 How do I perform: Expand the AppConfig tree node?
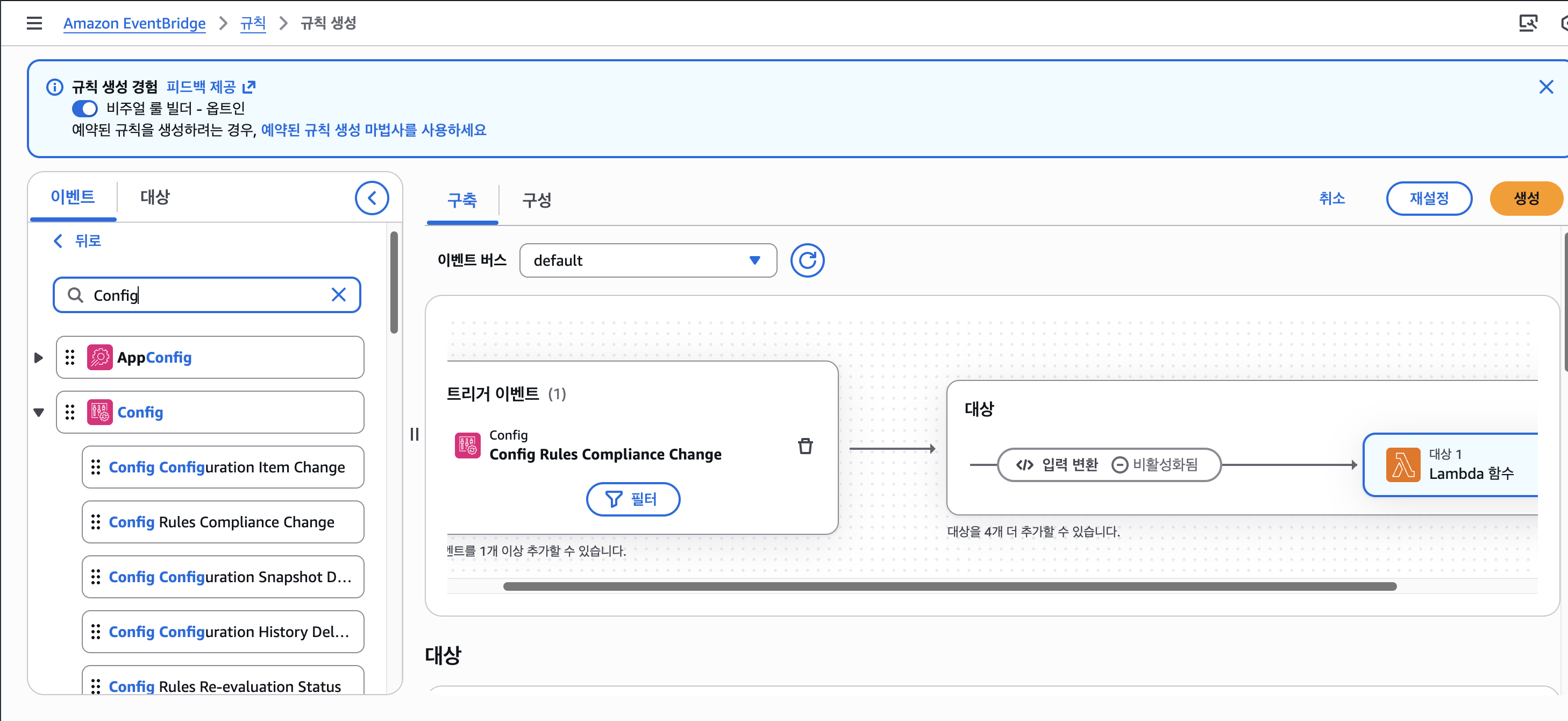point(38,357)
